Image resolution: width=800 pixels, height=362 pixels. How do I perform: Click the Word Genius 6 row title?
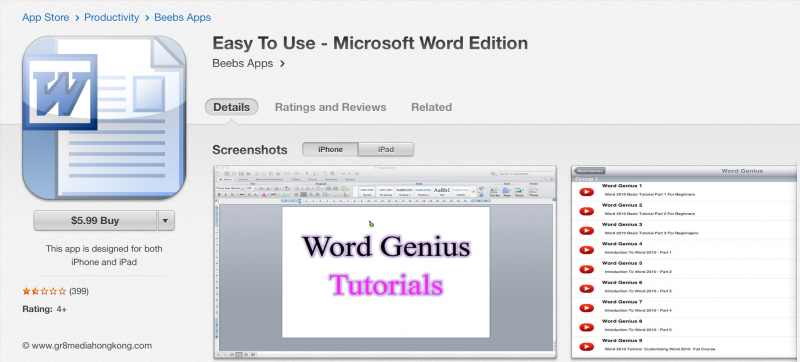tap(622, 282)
